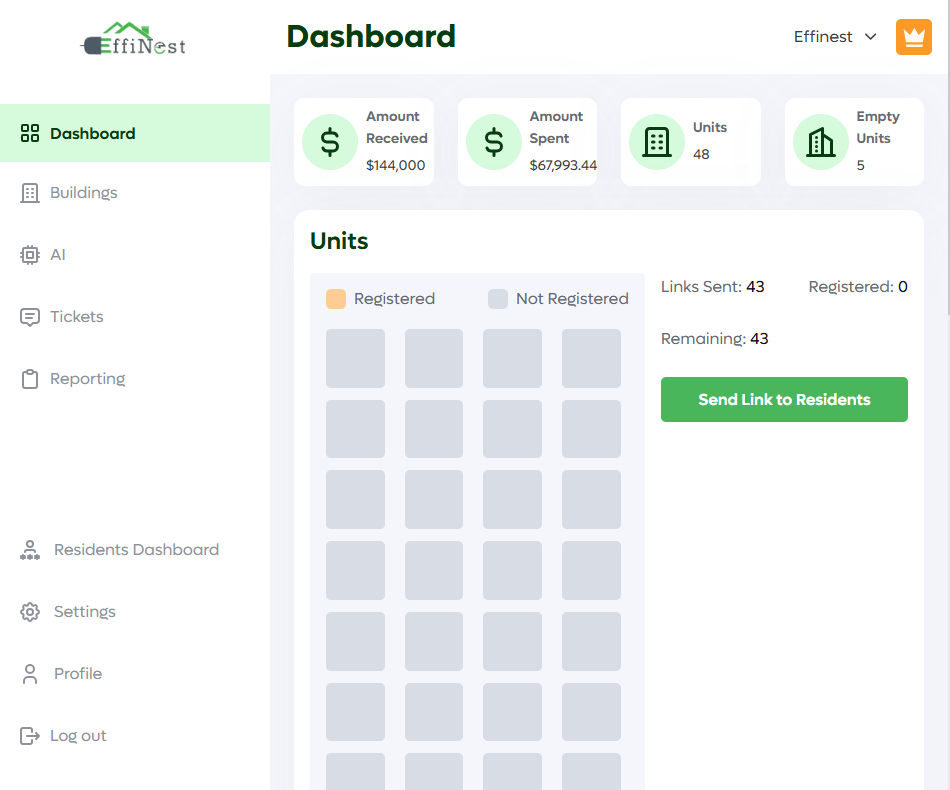950x790 pixels.
Task: Open Residents Dashboard
Action: 136,550
